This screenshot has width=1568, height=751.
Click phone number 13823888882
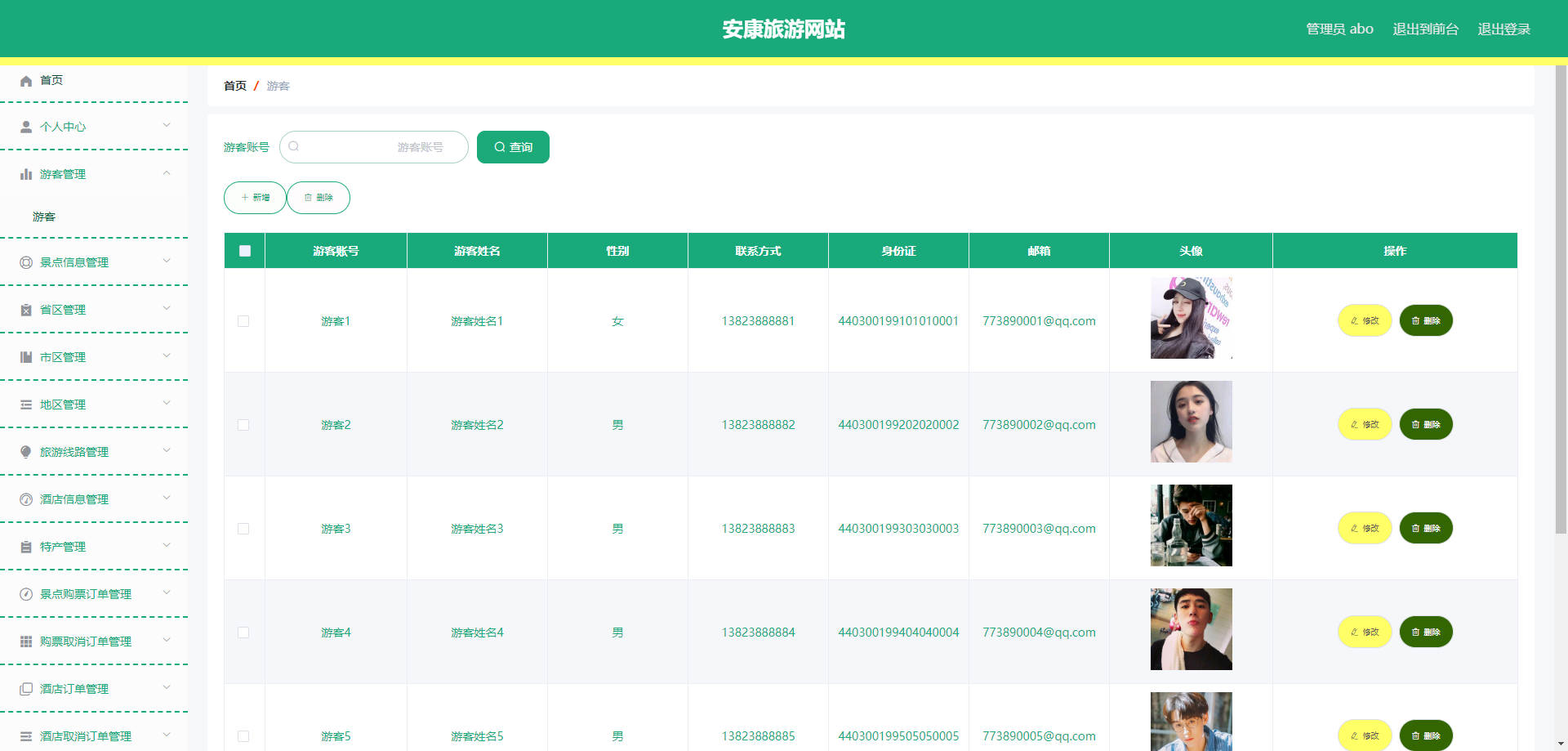(x=758, y=425)
